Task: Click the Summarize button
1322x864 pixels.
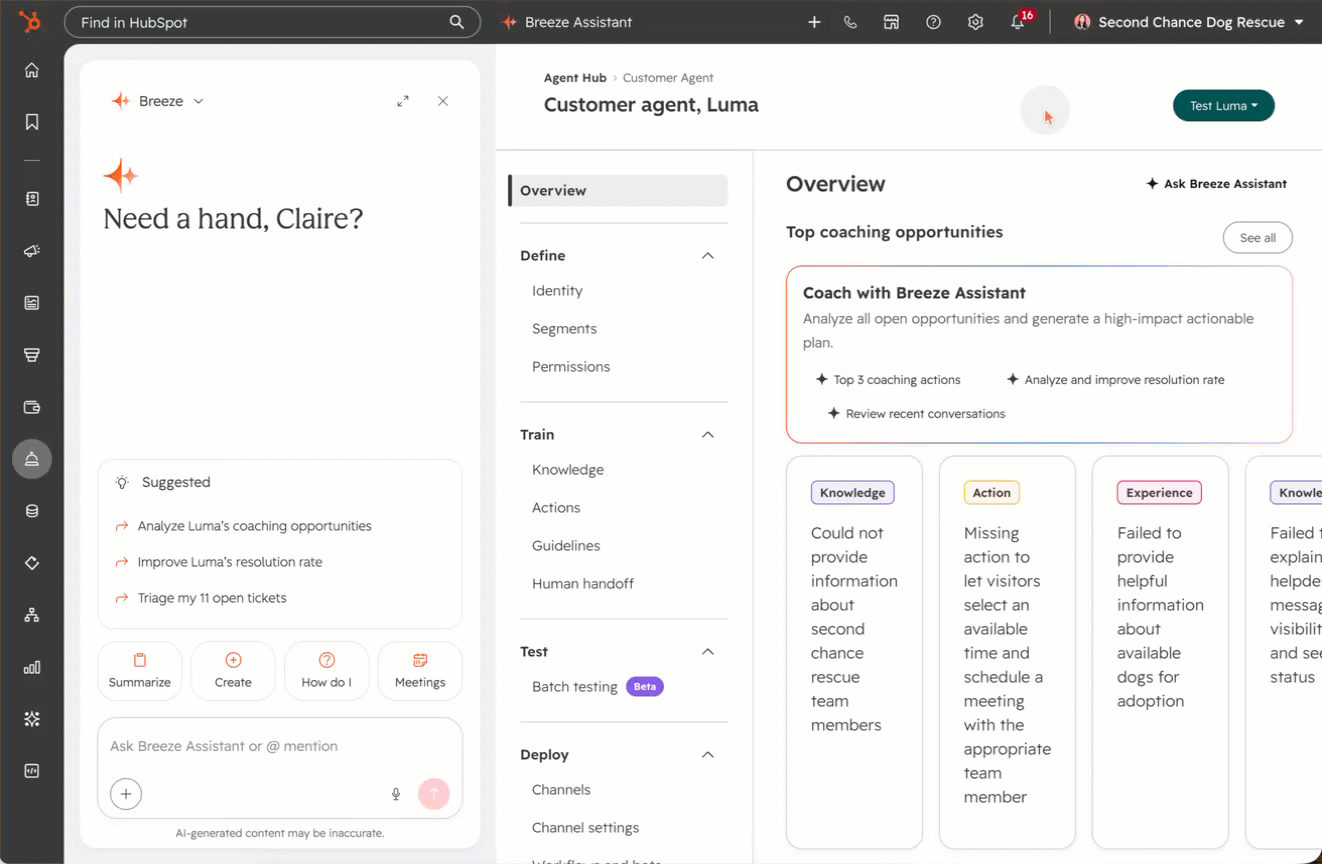Action: 140,670
